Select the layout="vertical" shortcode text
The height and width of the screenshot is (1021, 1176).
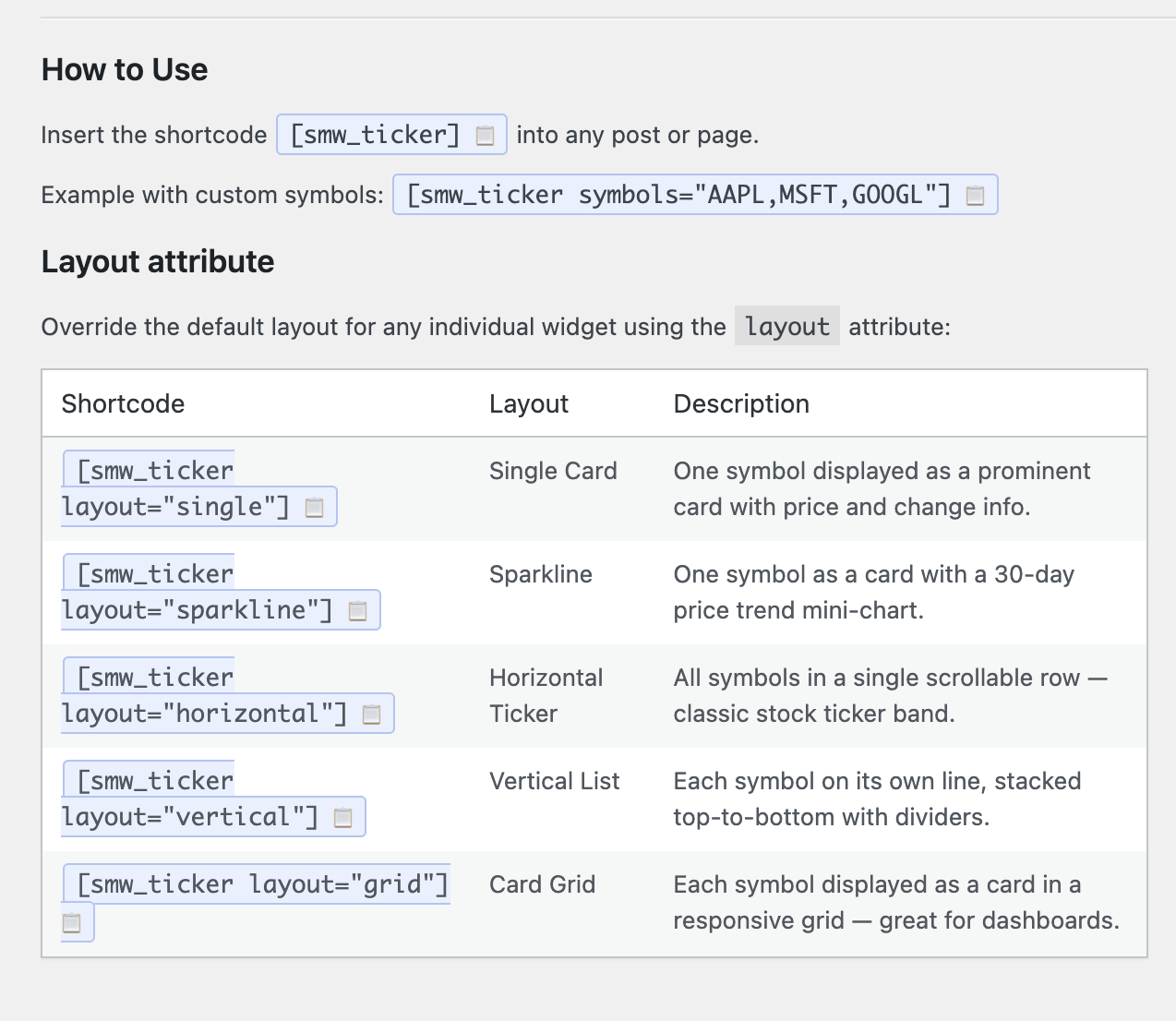[189, 816]
